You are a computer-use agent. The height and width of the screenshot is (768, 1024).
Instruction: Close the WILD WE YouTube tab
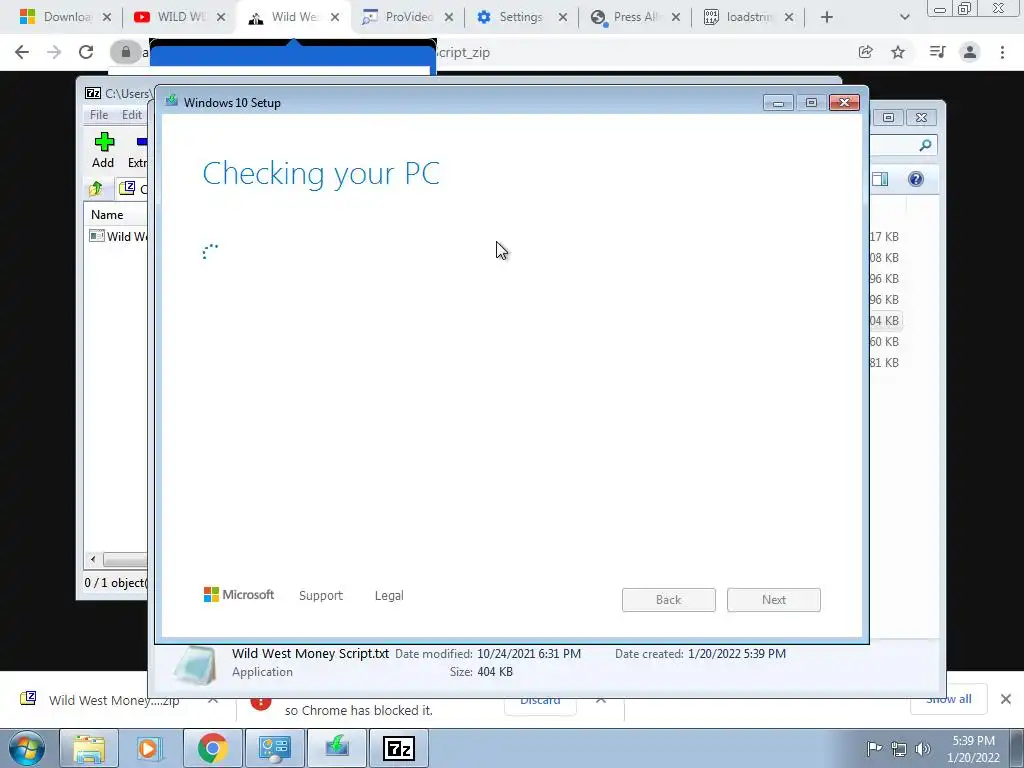(221, 18)
